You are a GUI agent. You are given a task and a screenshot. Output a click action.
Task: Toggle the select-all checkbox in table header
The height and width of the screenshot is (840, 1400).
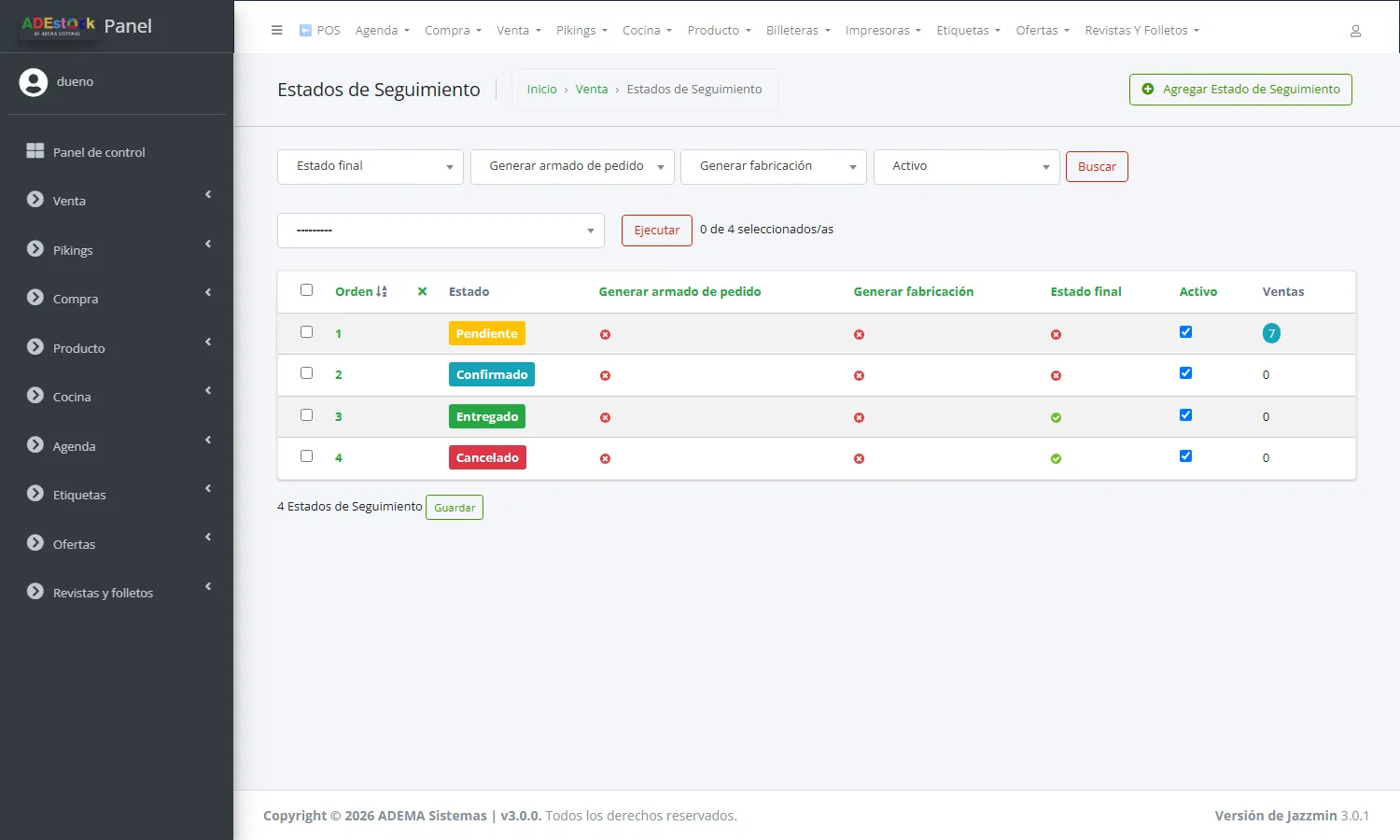pyautogui.click(x=306, y=290)
